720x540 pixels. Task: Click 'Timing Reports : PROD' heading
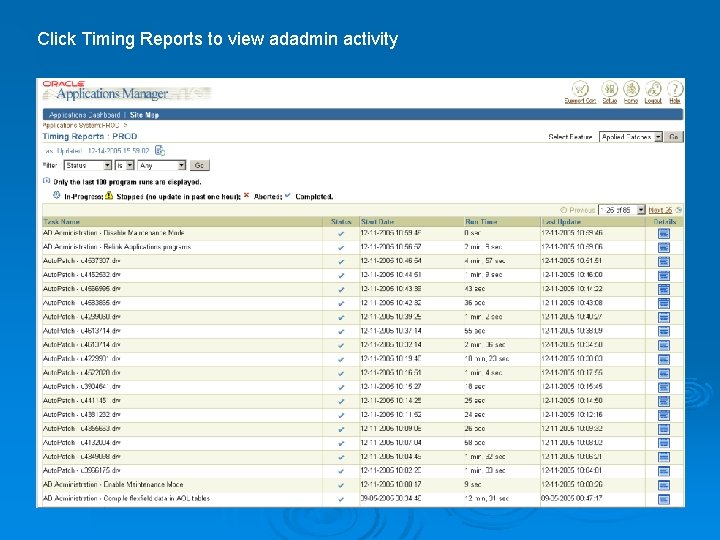pyautogui.click(x=90, y=136)
